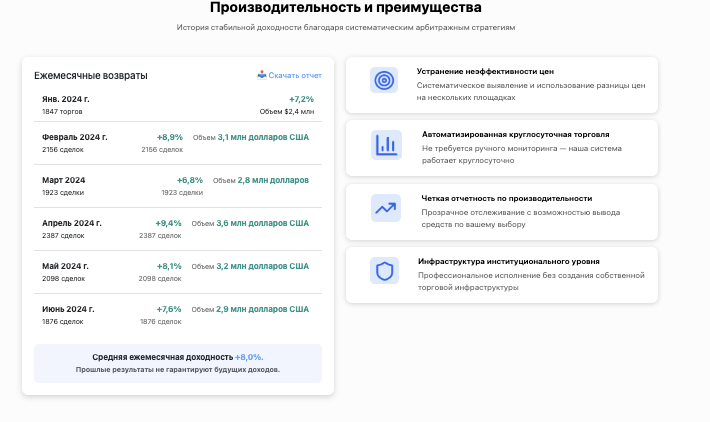Click the Ежемесячные возвраты panel title
Viewport: 710px width, 422px height.
[x=91, y=76]
